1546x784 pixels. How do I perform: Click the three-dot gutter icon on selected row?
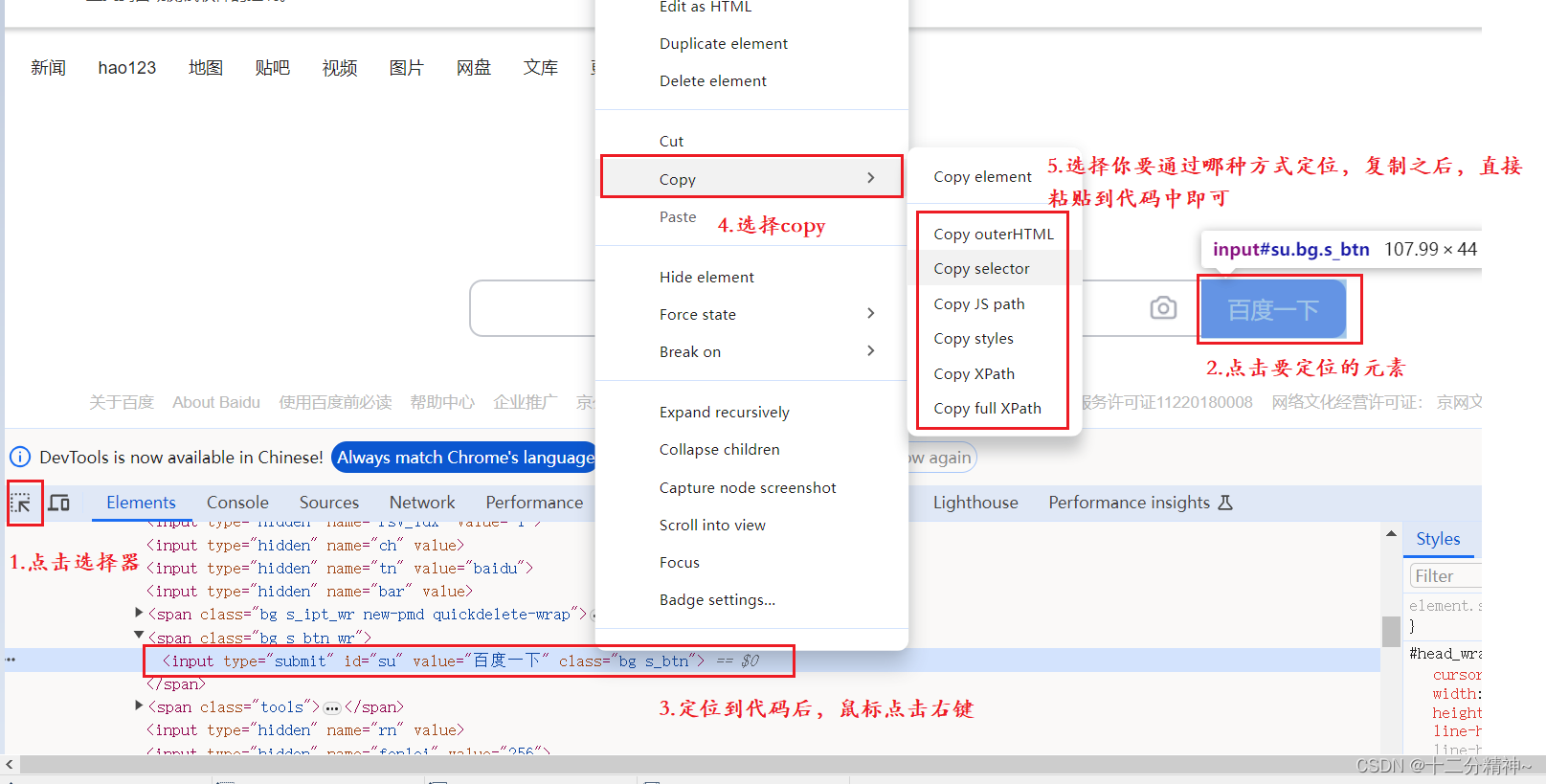point(11,660)
